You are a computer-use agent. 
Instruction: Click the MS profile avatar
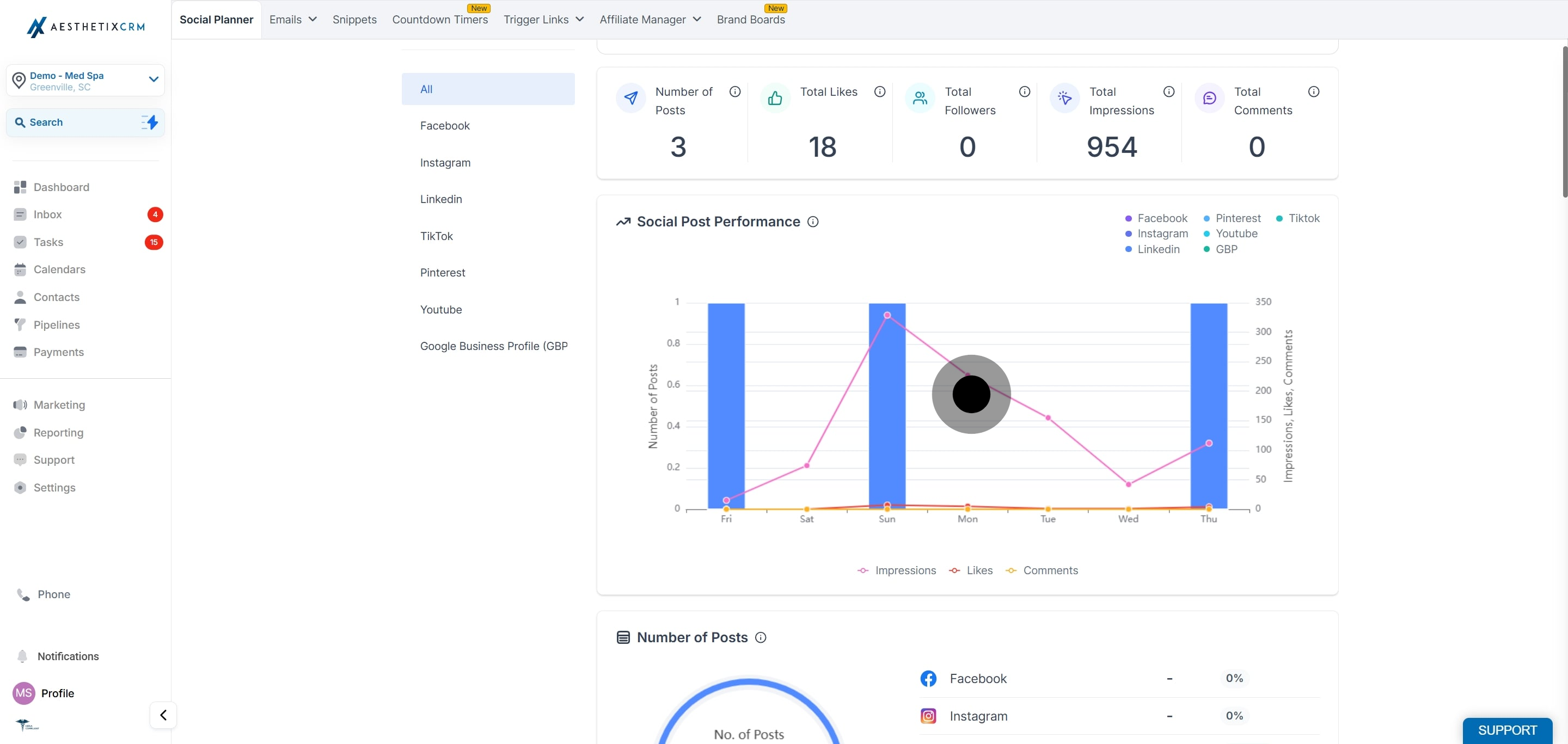point(24,693)
